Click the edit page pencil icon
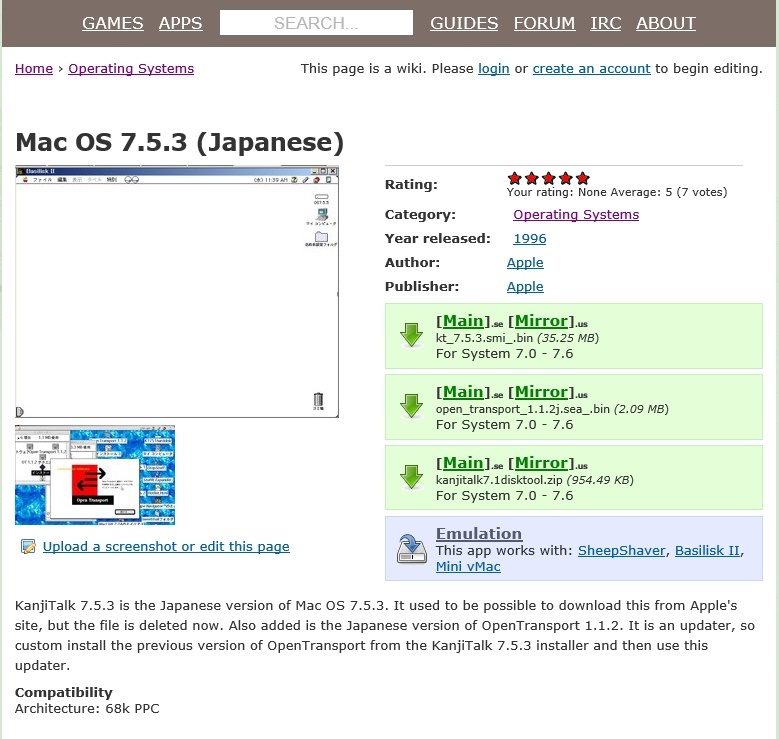Screen dimensions: 779x739 28,546
